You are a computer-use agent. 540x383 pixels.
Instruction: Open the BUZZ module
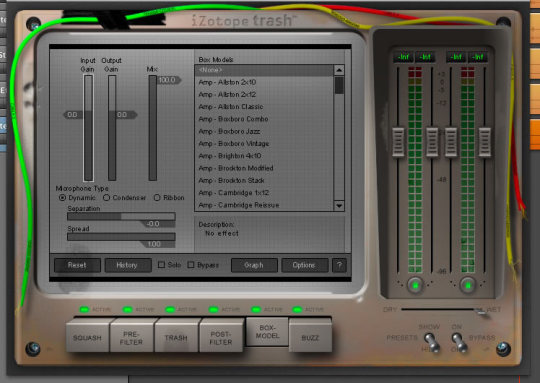point(310,338)
